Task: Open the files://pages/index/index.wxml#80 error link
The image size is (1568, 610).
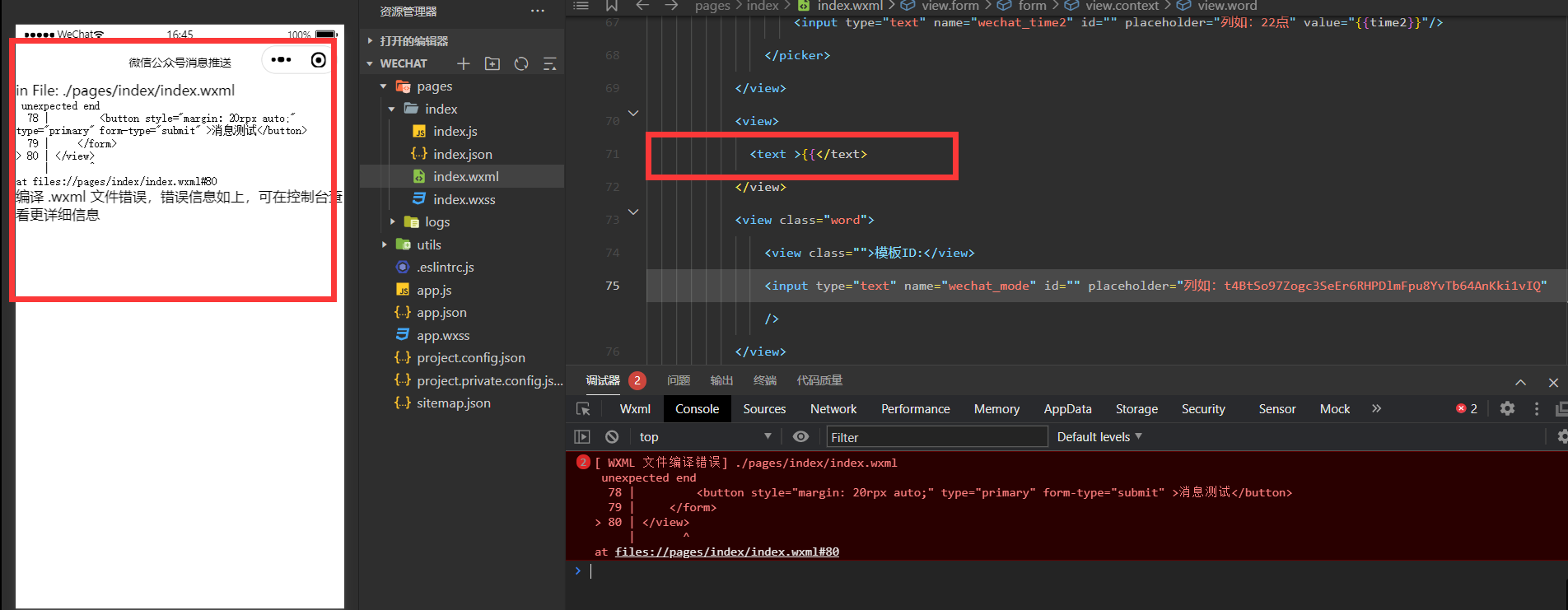Action: point(727,552)
